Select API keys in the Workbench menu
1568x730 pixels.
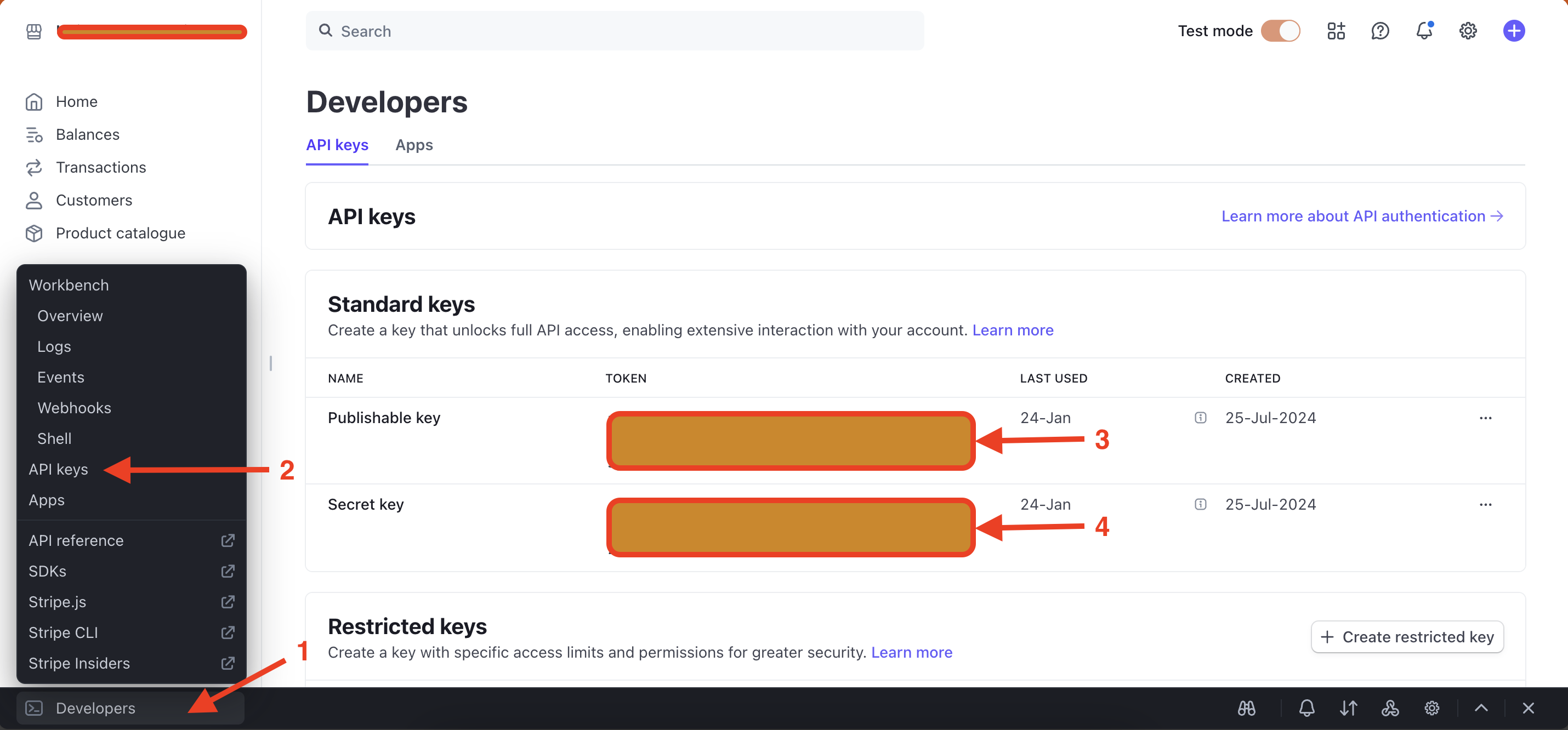click(59, 469)
